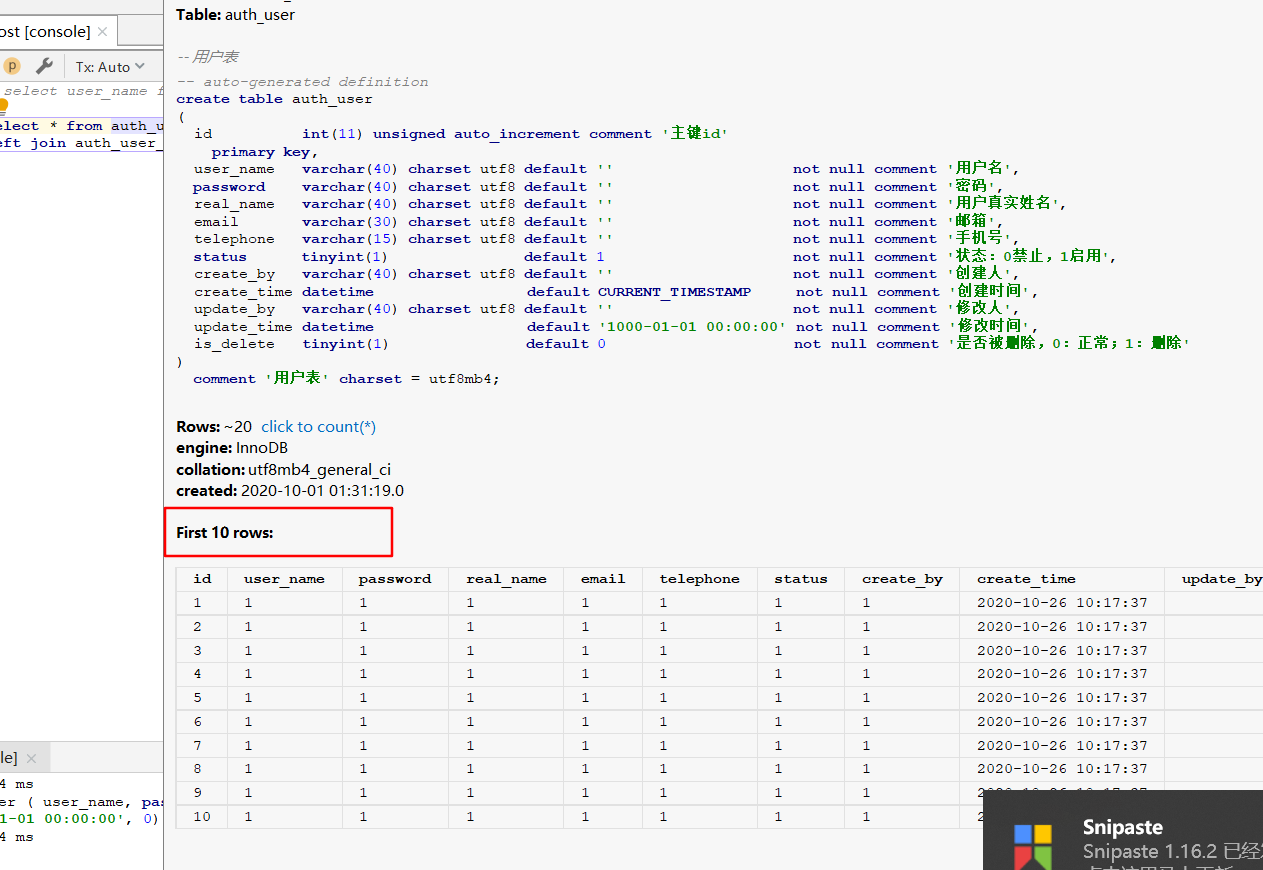The image size is (1263, 870).
Task: Close the [console] editor tab
Action: point(103,32)
